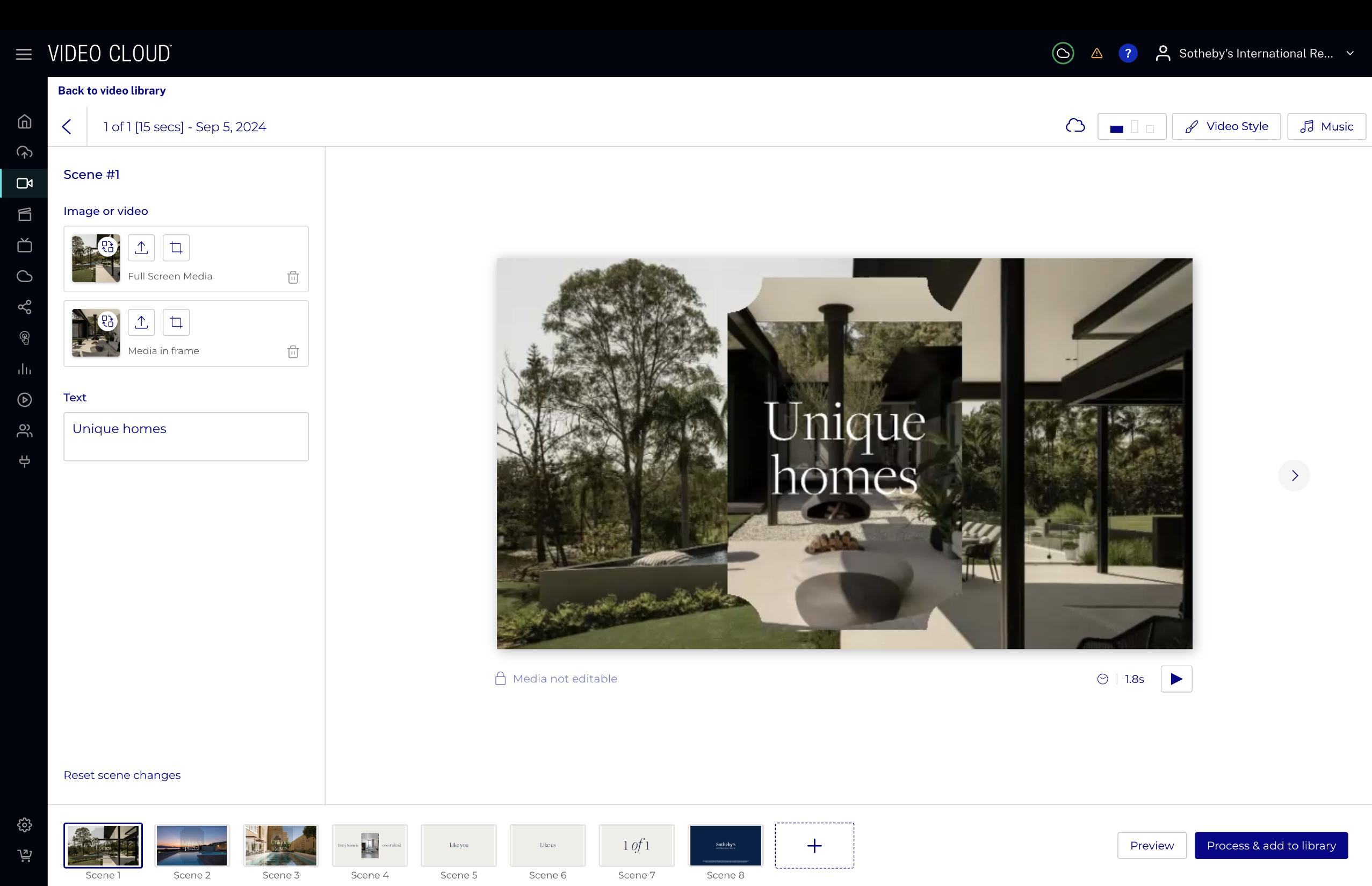1372x886 pixels.
Task: Open the Music menu
Action: 1326,127
